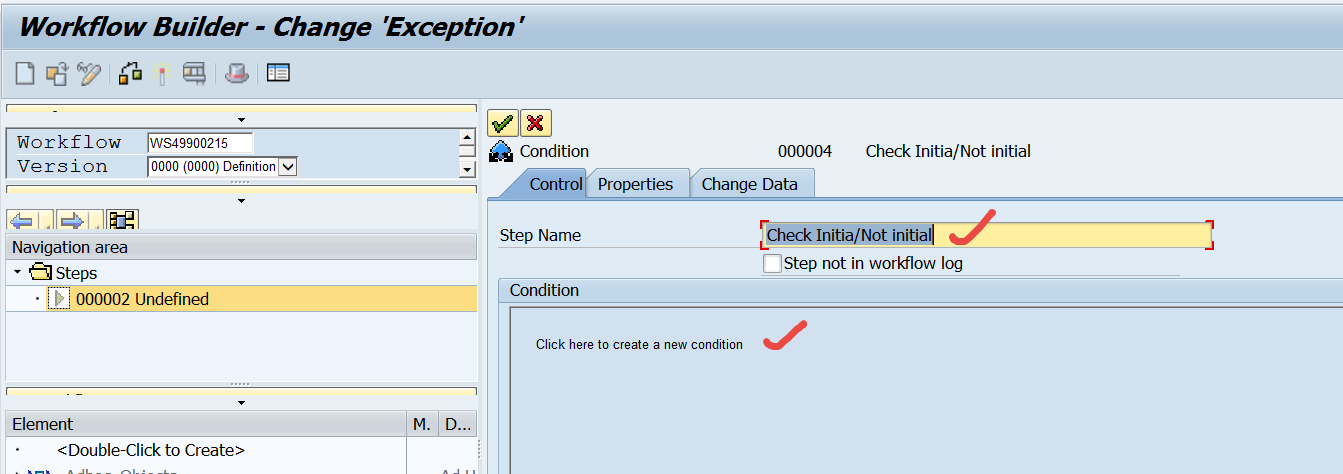Collapse the panel above the Element list

coord(241,402)
